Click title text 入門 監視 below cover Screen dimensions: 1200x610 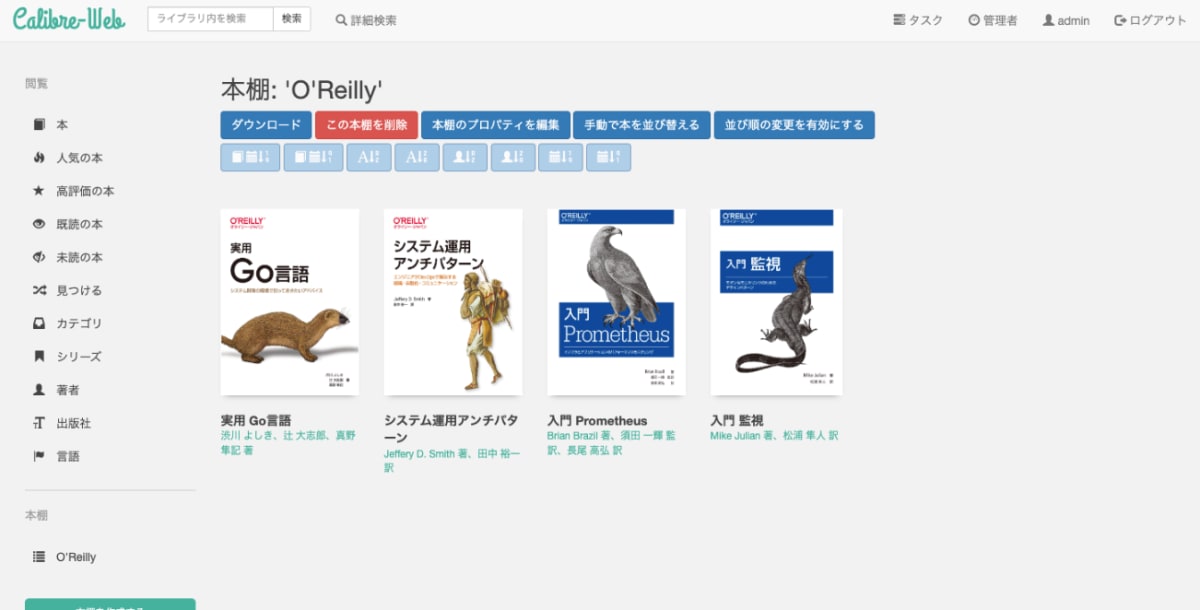737,421
